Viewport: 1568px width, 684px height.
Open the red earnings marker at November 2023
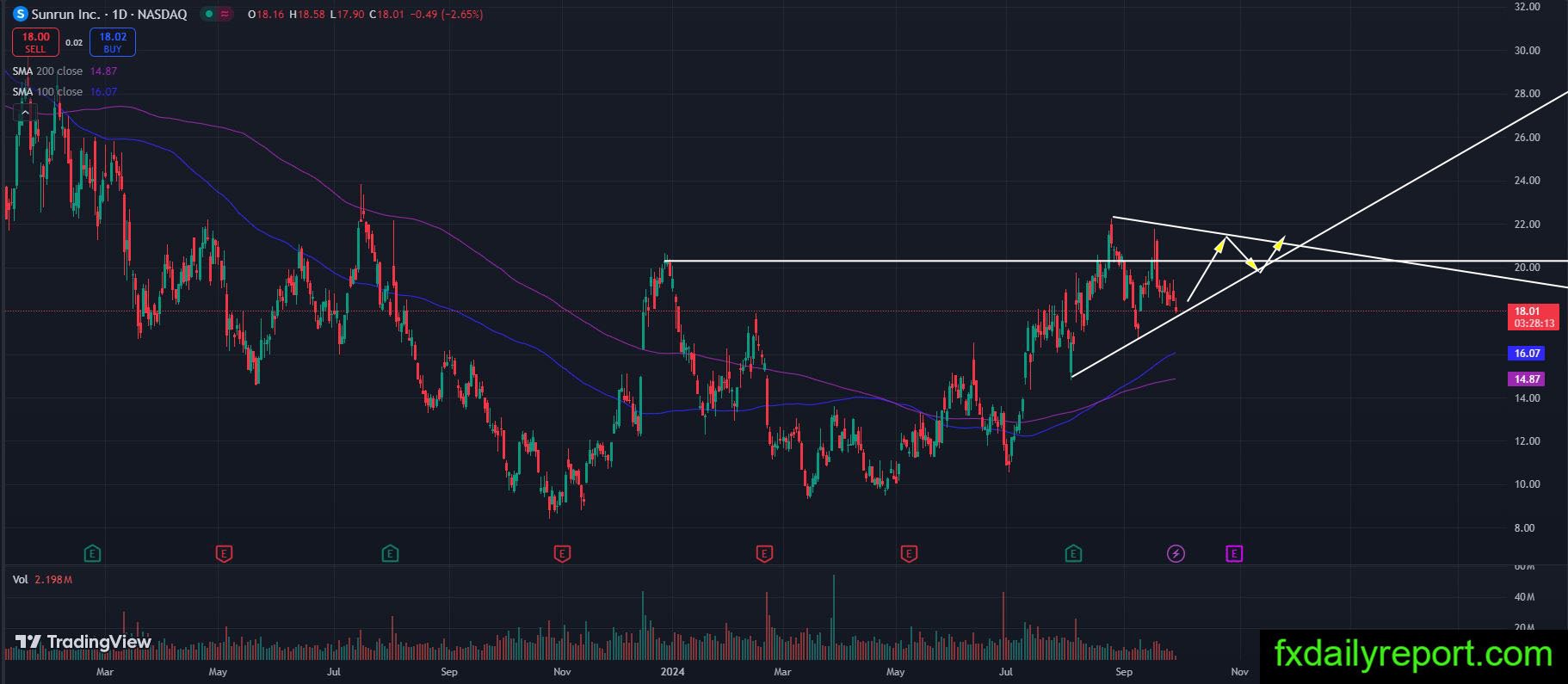point(562,553)
